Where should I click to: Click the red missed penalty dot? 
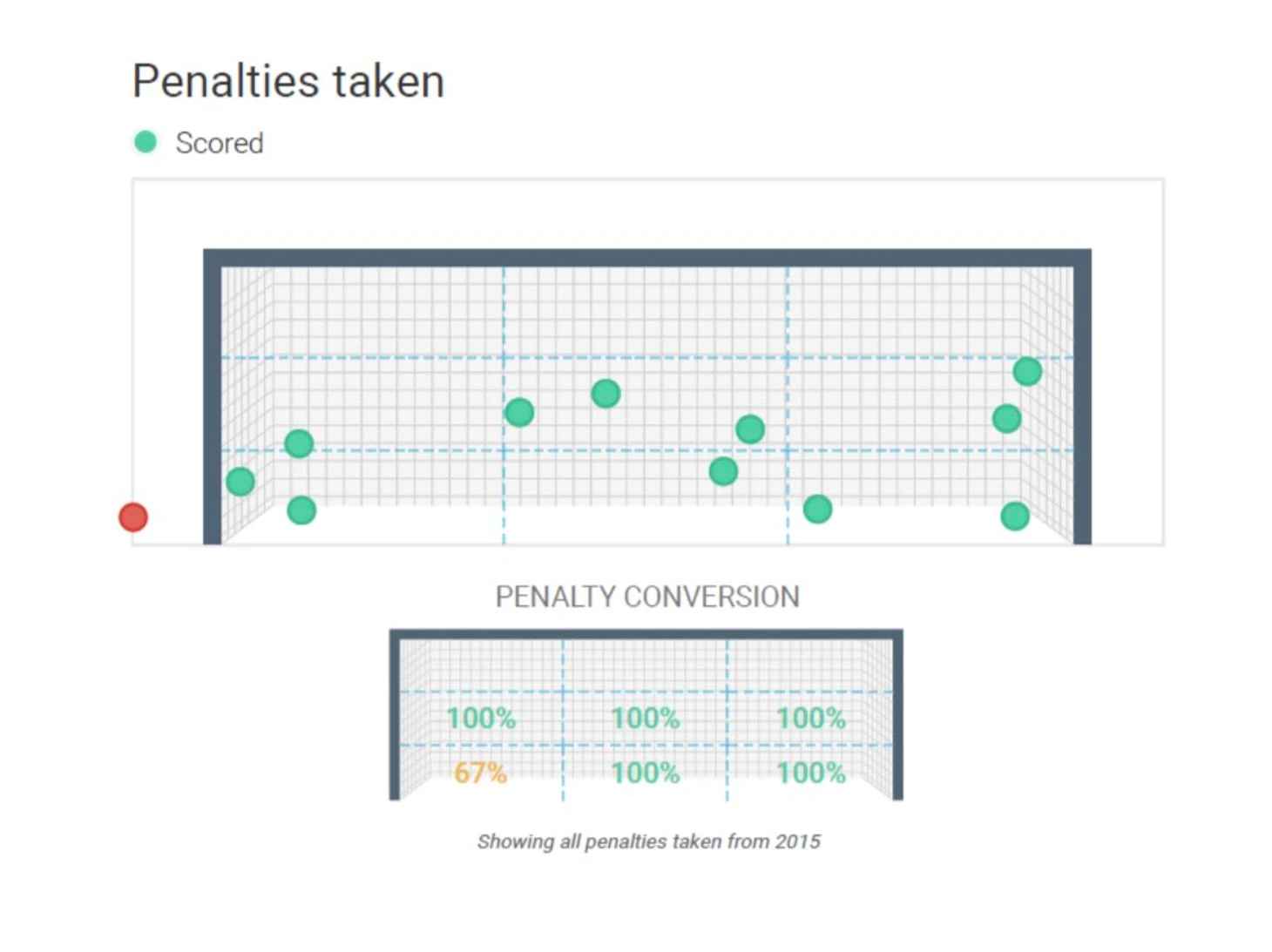(x=133, y=517)
